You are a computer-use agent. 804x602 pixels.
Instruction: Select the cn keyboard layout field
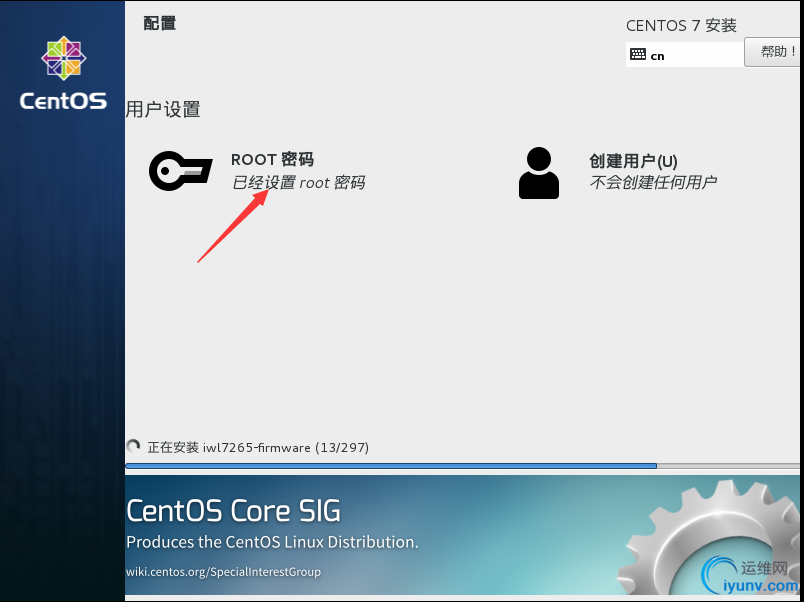pos(685,54)
